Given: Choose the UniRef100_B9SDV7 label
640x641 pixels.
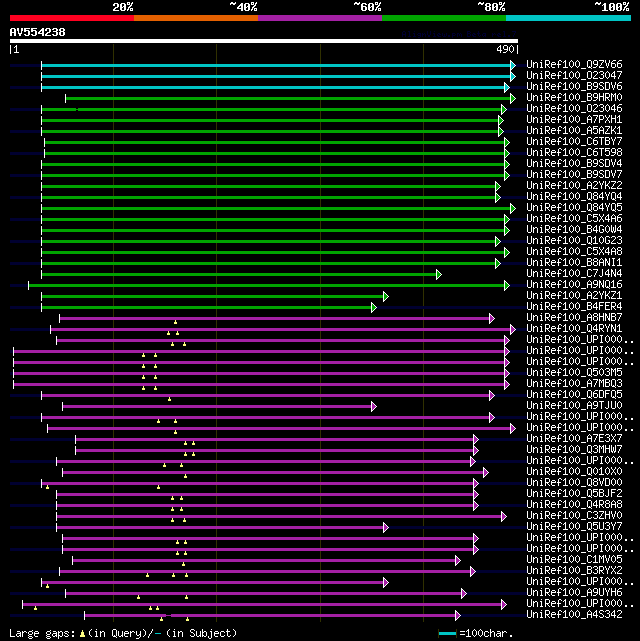Looking at the screenshot, I should click(x=574, y=174).
